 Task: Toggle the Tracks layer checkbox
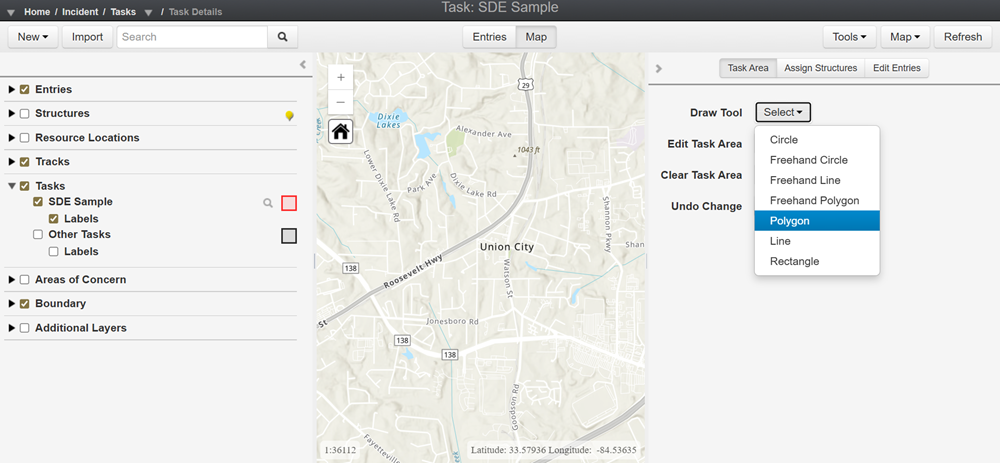click(x=25, y=162)
